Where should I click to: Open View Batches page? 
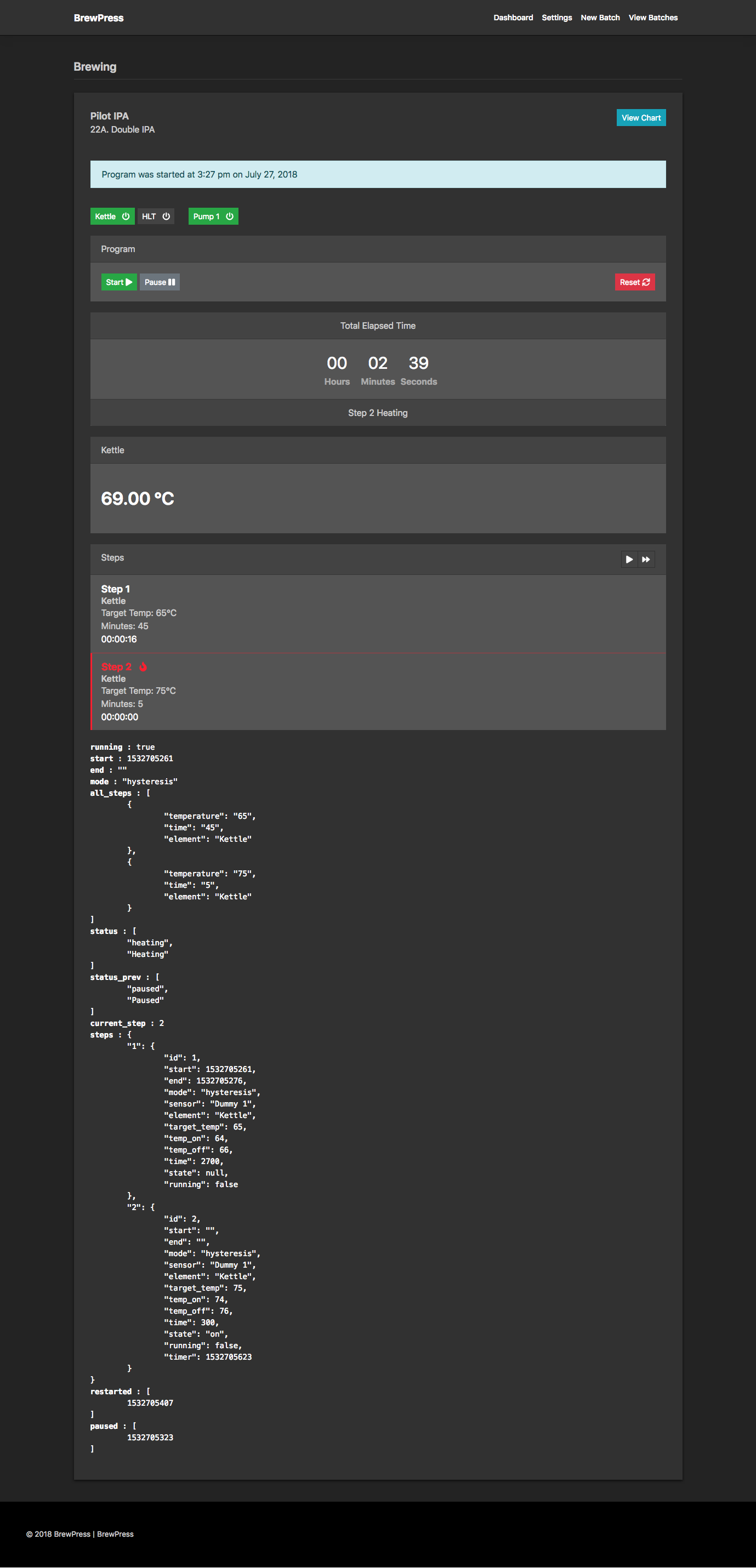(653, 18)
